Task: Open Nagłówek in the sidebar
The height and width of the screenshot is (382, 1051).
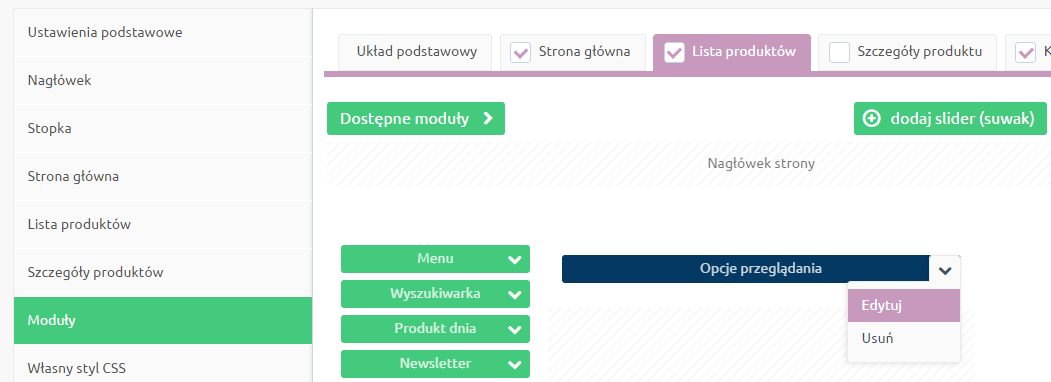Action: pyautogui.click(x=163, y=80)
